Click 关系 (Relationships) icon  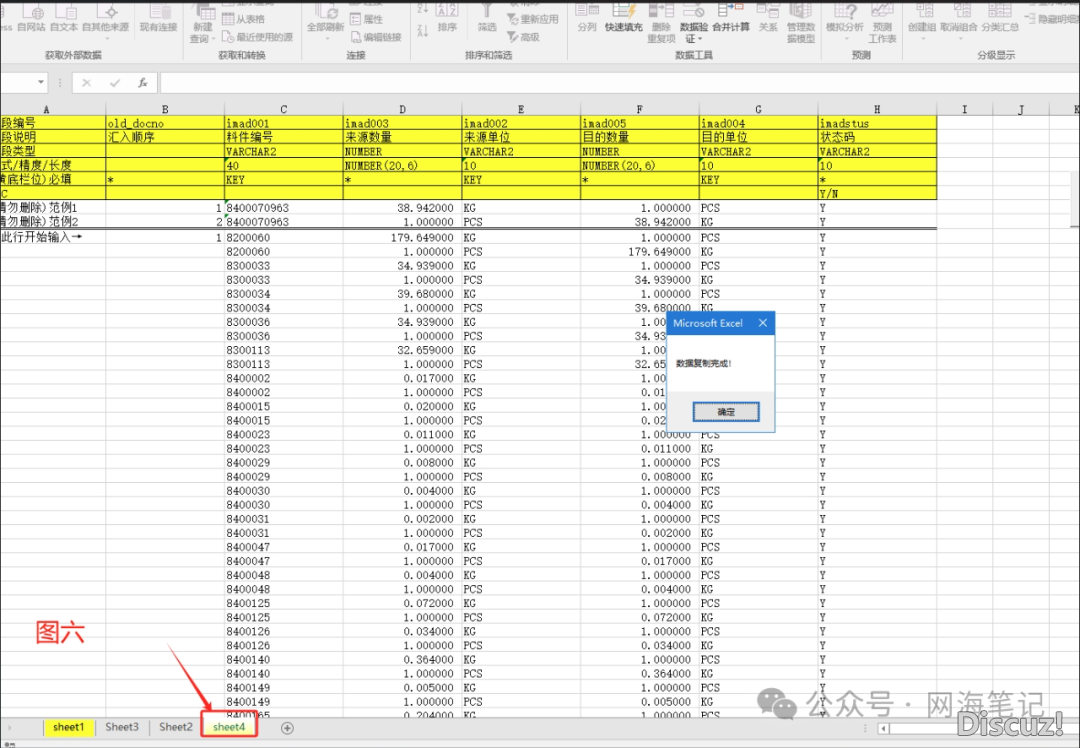coord(768,19)
